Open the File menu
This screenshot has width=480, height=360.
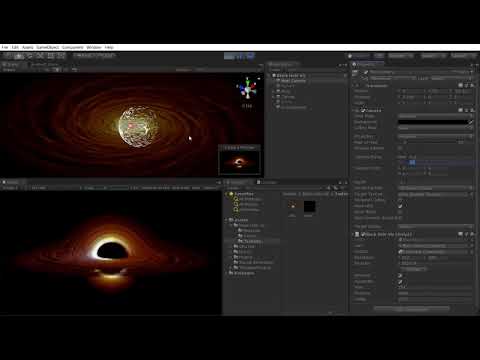pos(5,47)
